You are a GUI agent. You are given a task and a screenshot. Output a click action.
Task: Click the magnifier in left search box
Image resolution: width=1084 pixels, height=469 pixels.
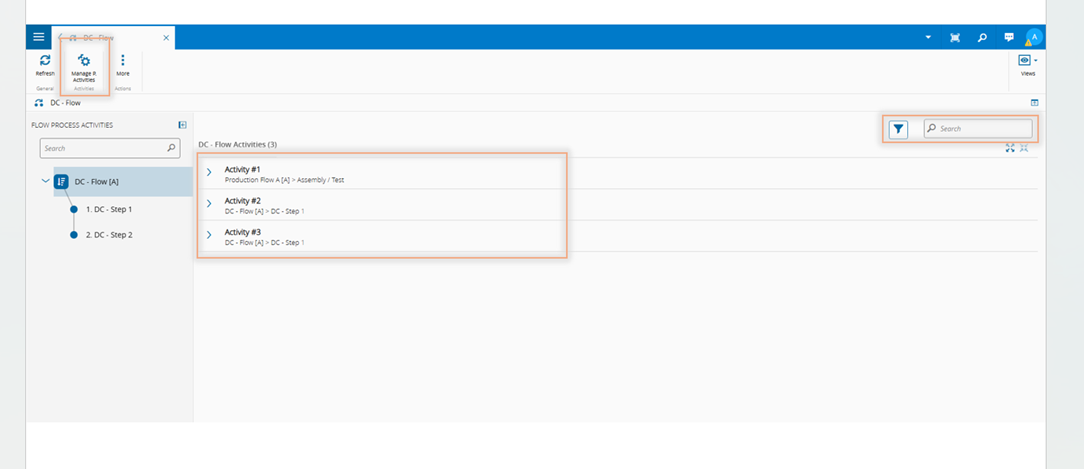click(171, 148)
